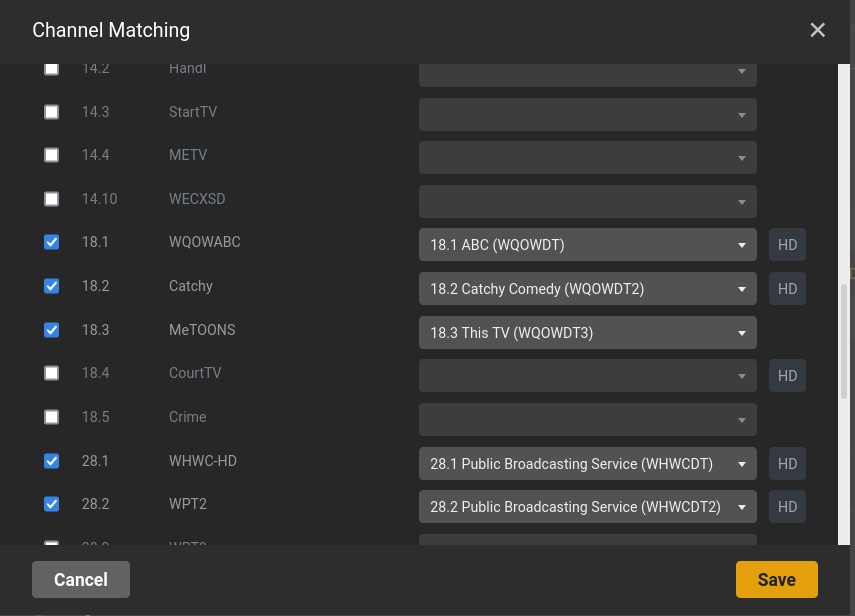Open the 28.1 Public Broadcasting Service (WHWCDT) dropdown
855x616 pixels.
(x=588, y=464)
